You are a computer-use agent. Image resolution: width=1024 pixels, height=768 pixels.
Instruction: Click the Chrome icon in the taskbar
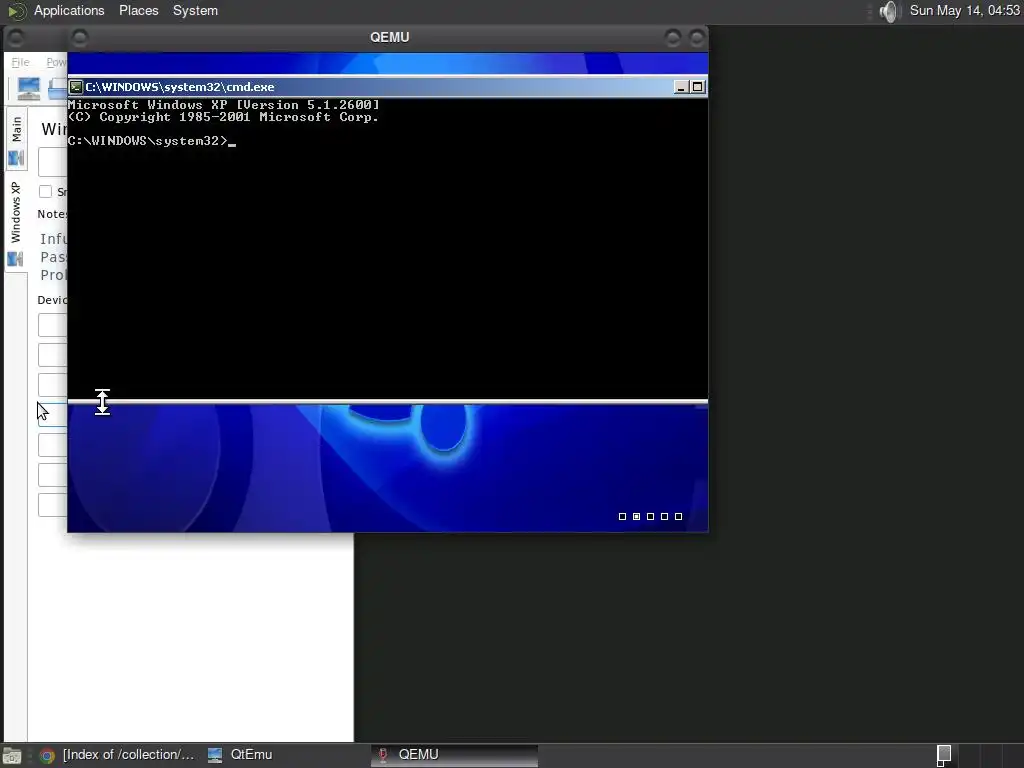click(47, 756)
